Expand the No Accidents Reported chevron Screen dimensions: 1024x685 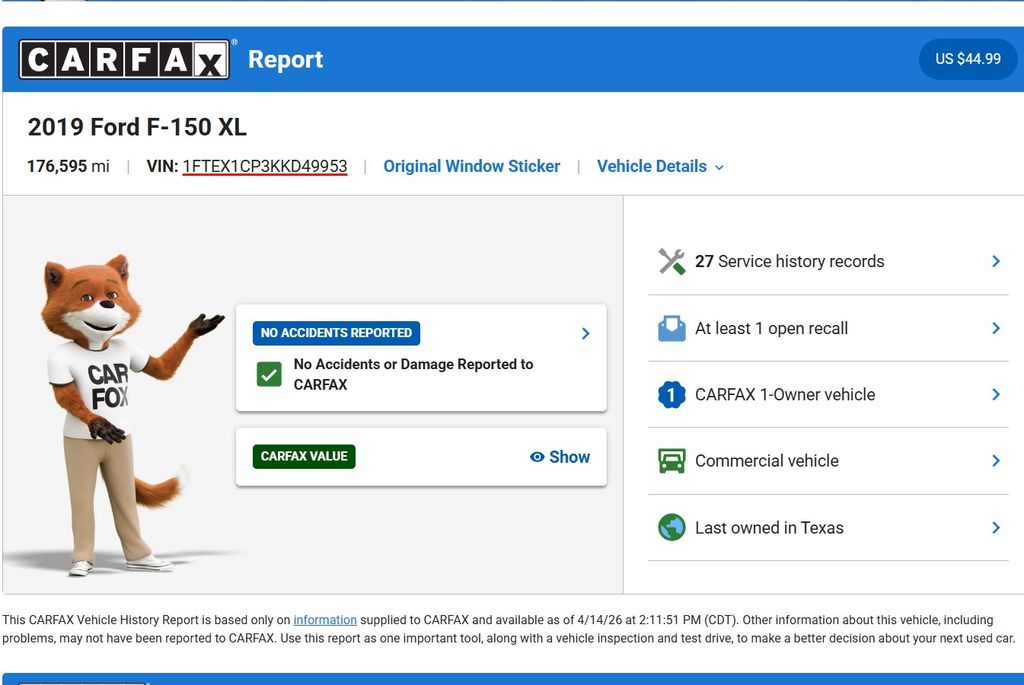point(586,333)
